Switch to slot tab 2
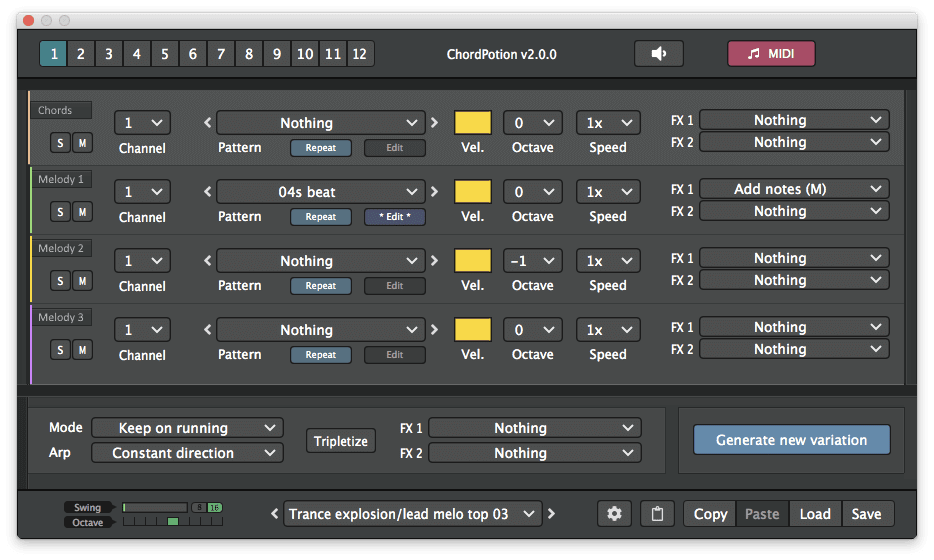934x560 pixels. coord(80,54)
